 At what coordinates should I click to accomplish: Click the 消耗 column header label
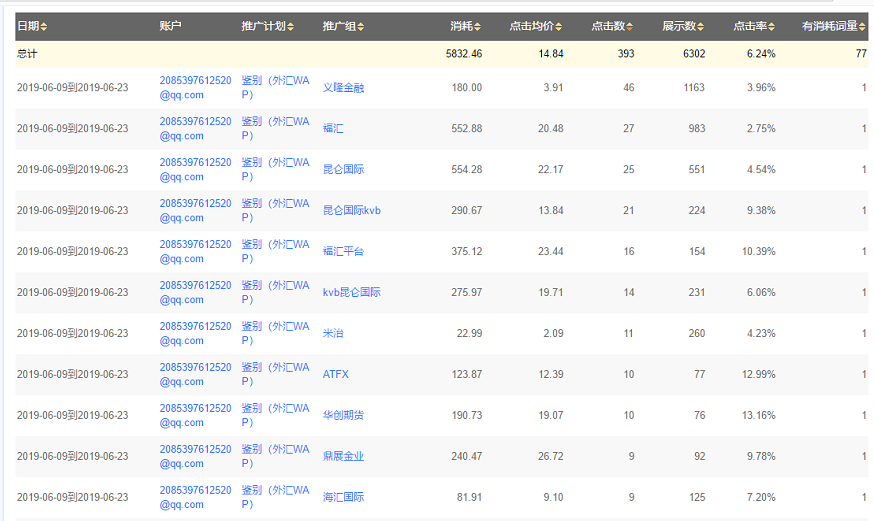pyautogui.click(x=462, y=26)
